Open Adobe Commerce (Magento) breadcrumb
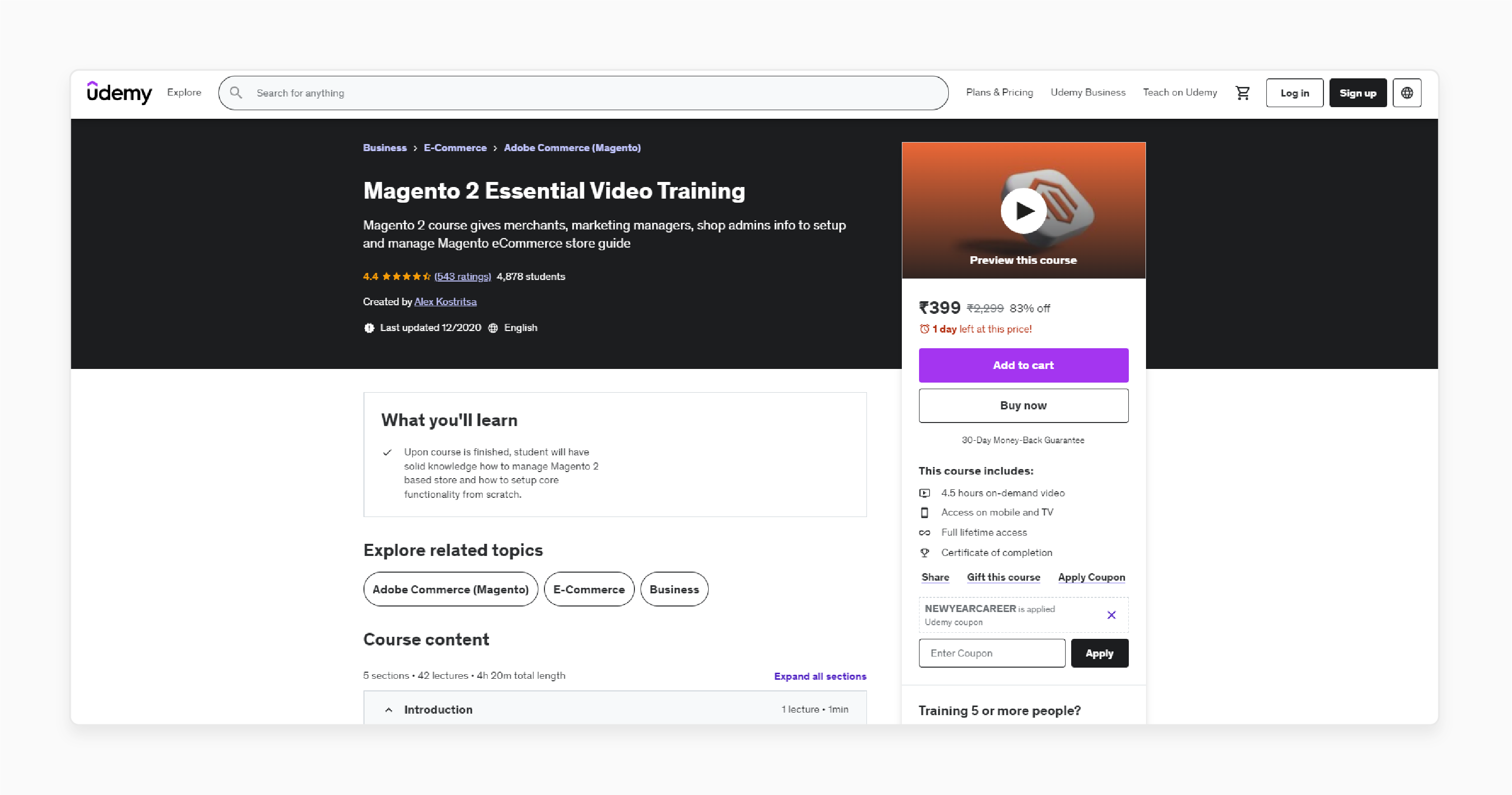The image size is (1512, 795). 572,148
